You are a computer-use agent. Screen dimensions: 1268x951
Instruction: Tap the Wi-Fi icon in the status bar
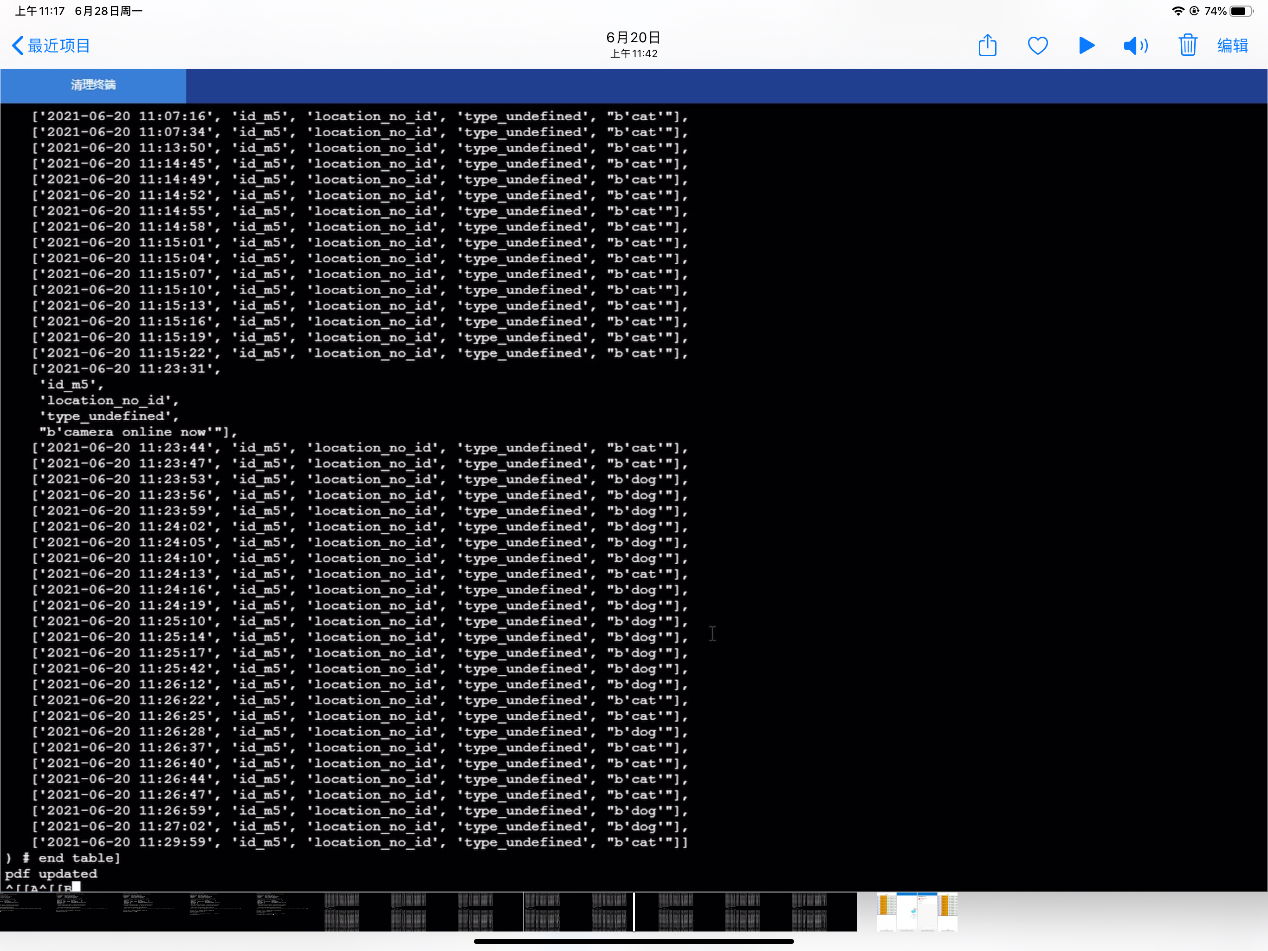pos(1178,11)
